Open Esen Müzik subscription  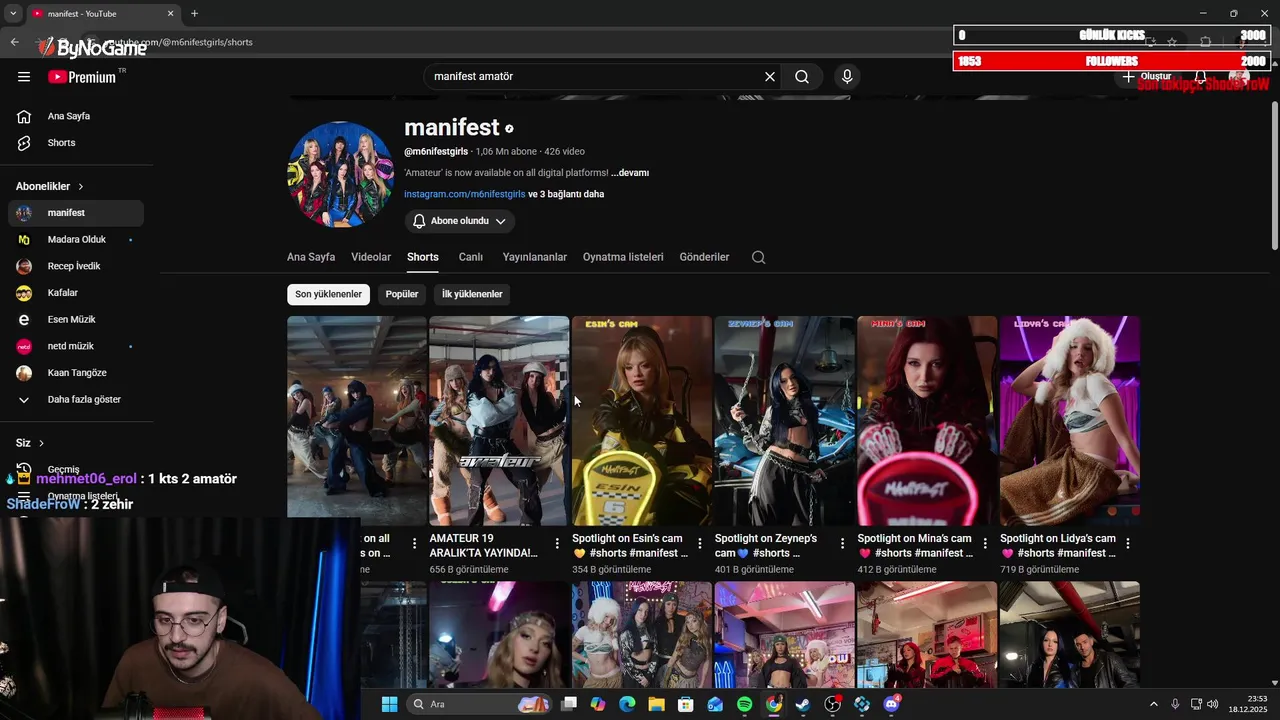(x=76, y=320)
